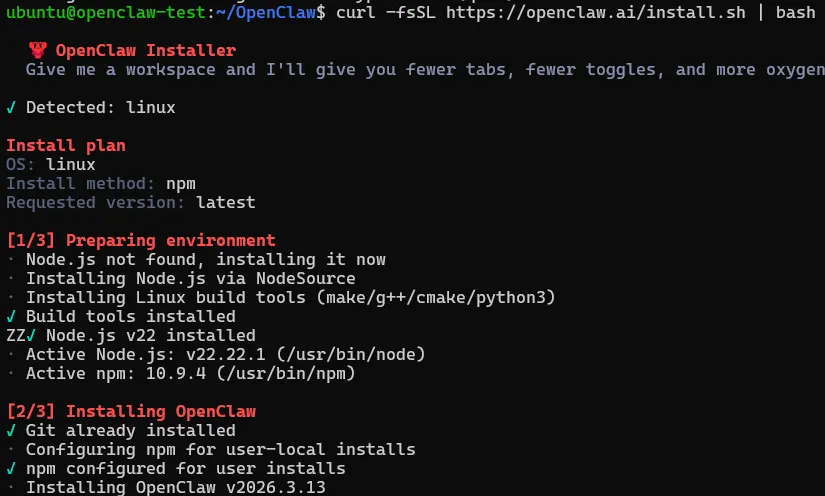This screenshot has width=825, height=496.
Task: Click the word bash in command
Action: (x=795, y=13)
